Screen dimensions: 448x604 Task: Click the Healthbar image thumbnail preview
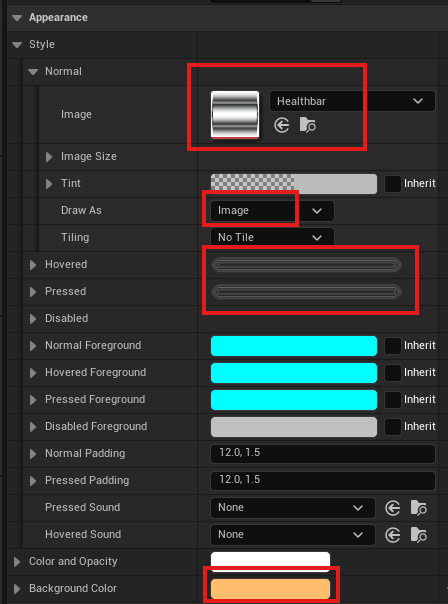[x=235, y=114]
